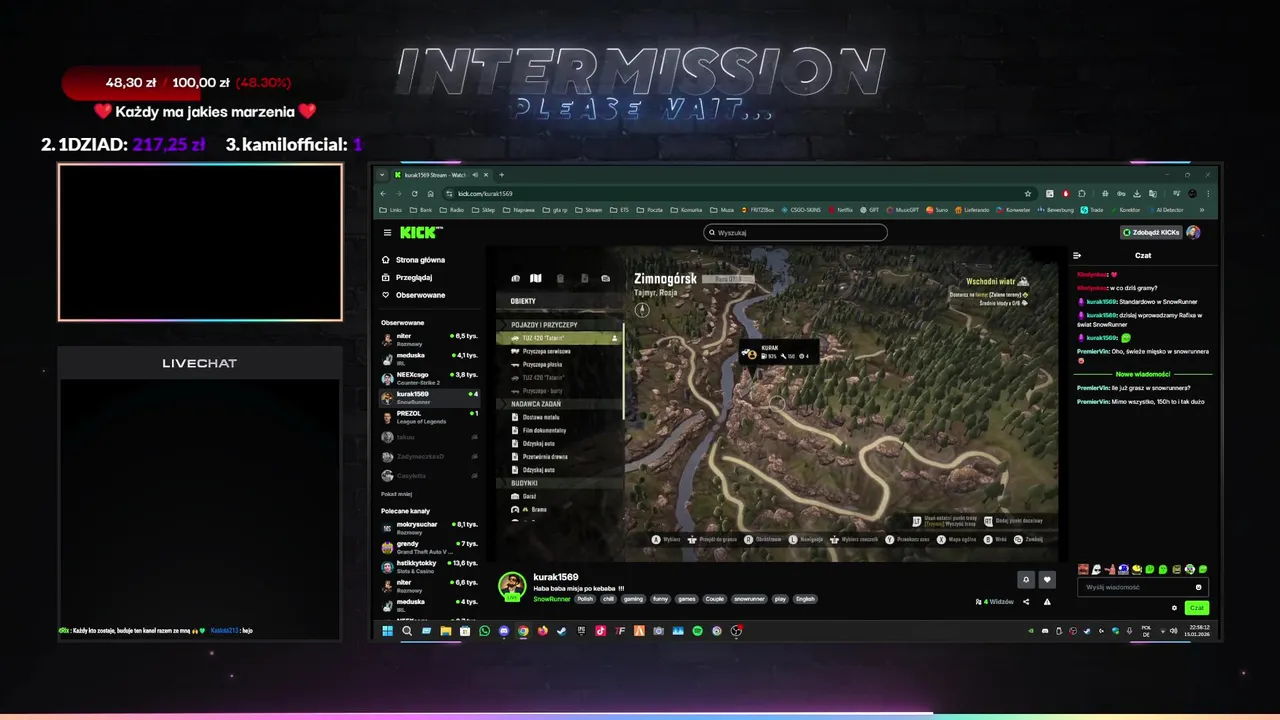The width and height of the screenshot is (1280, 720).
Task: Open the Links bookmarks folder
Action: coord(391,210)
